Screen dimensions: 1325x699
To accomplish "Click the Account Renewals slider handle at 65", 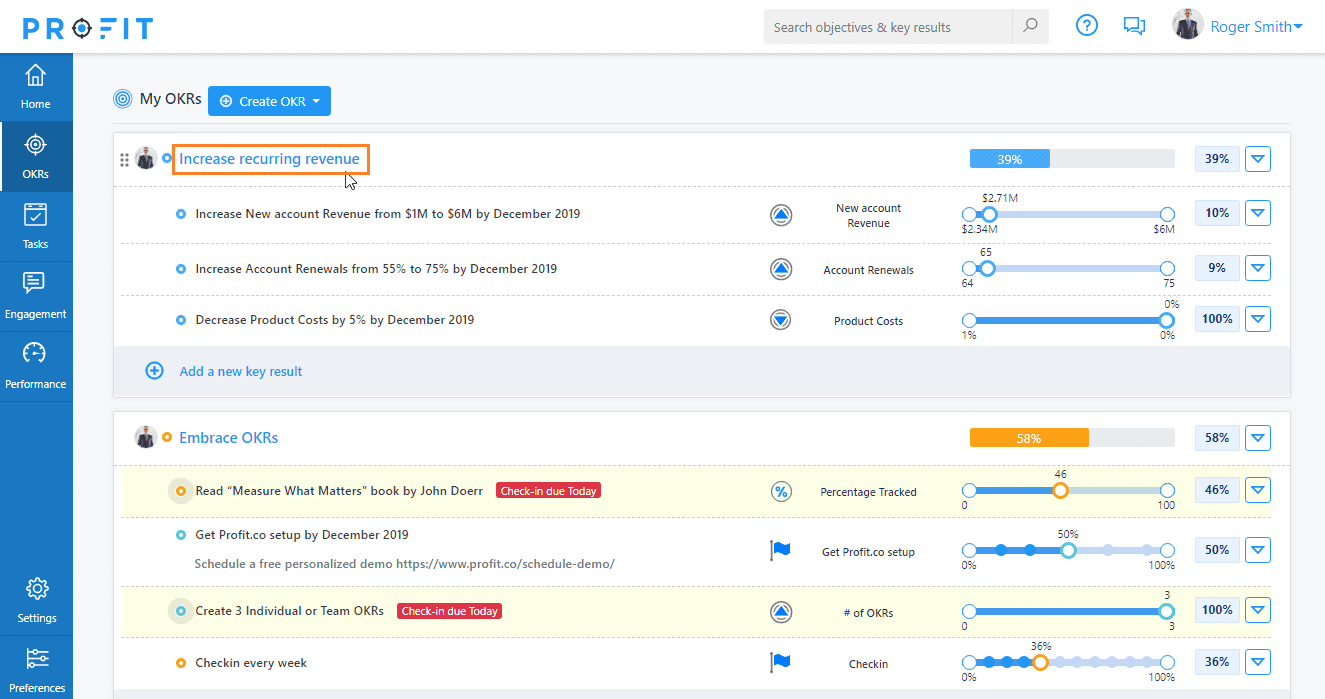I will (x=987, y=268).
